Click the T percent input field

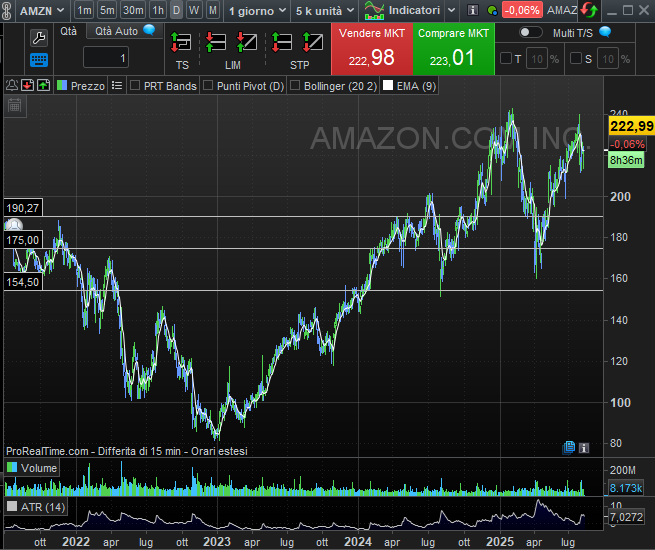pos(537,59)
